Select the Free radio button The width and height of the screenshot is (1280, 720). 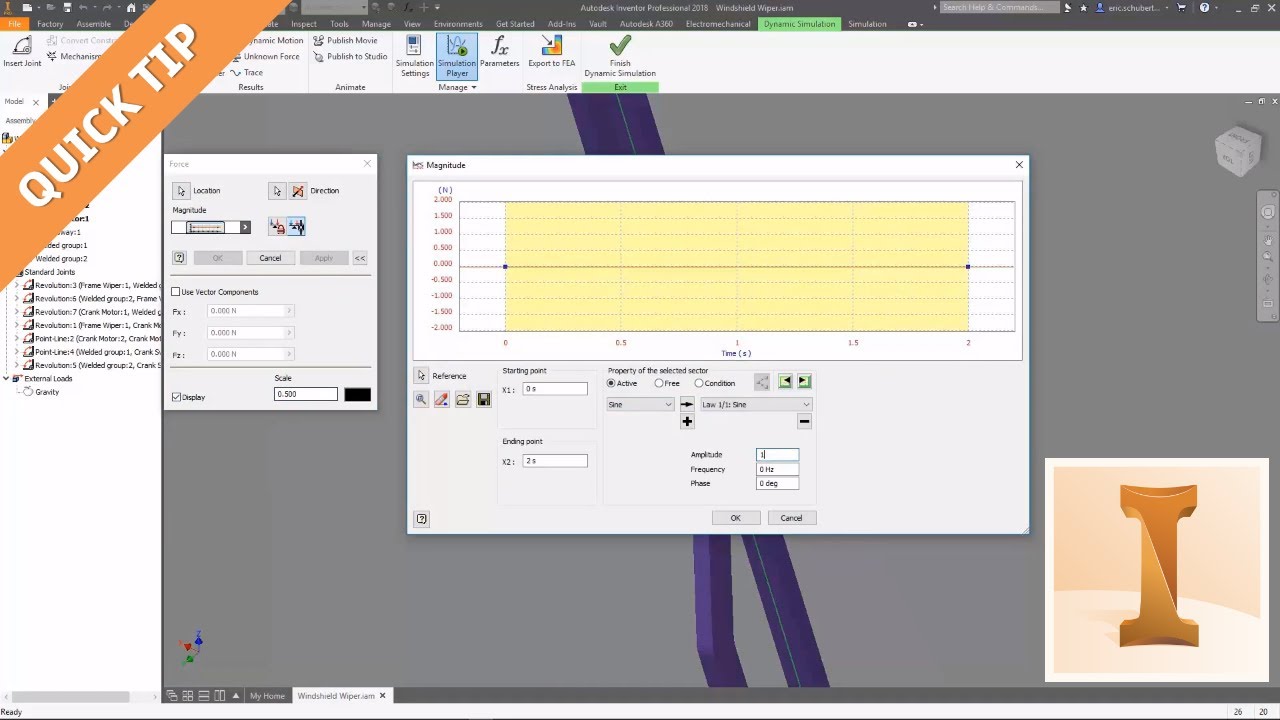coord(659,383)
